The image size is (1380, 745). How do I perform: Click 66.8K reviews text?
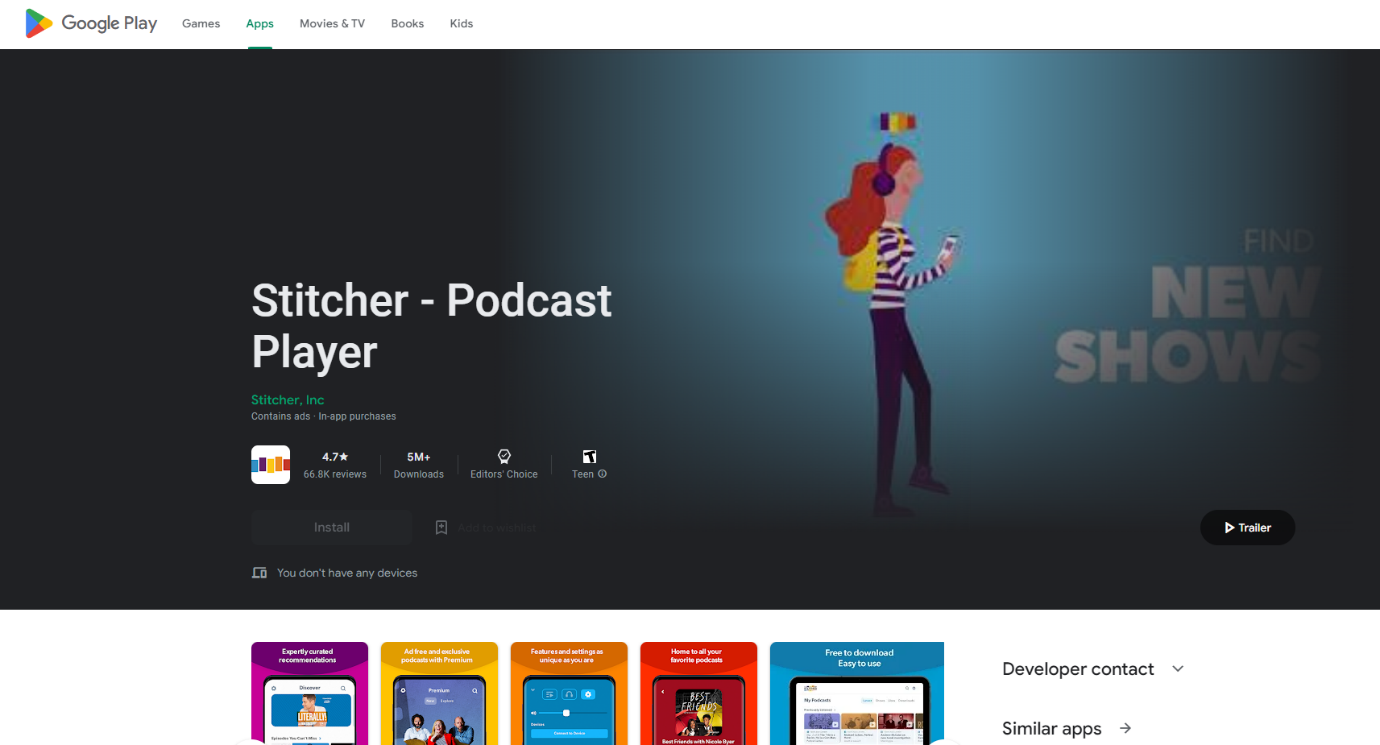click(x=335, y=474)
